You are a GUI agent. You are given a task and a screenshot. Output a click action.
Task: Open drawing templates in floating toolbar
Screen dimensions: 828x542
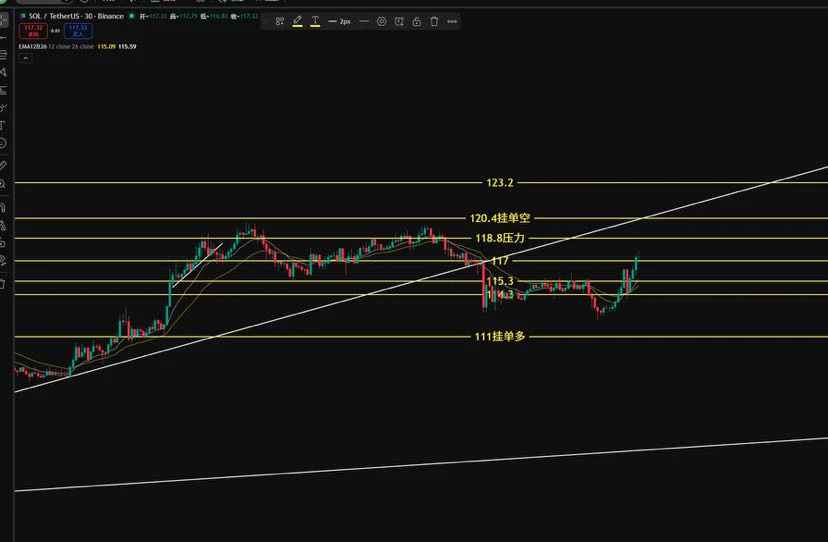tap(280, 22)
